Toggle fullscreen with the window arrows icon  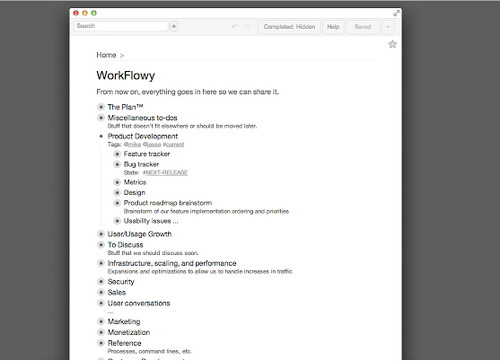[x=396, y=13]
